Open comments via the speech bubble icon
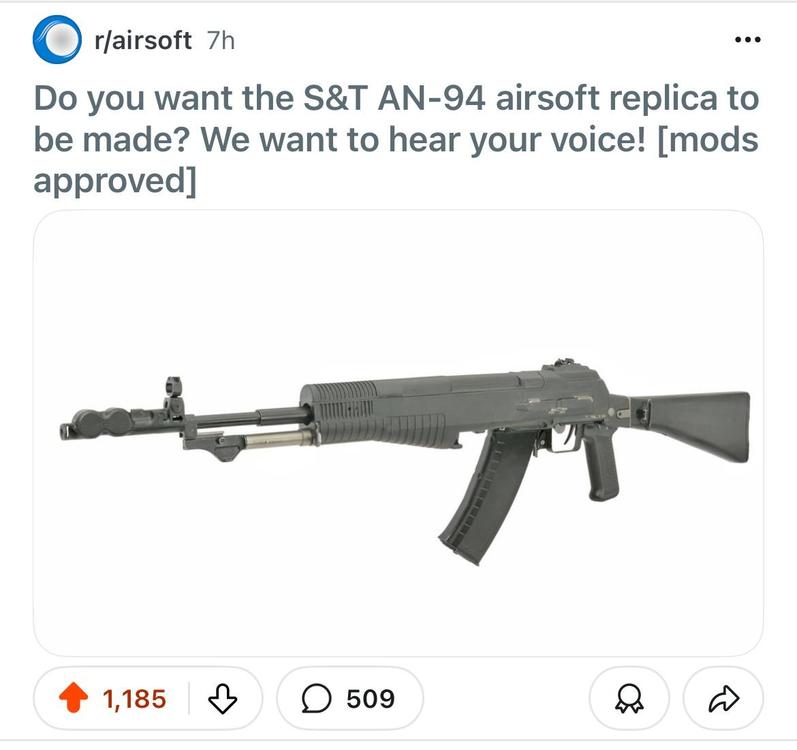Viewport: 797px width, 750px height. click(316, 698)
